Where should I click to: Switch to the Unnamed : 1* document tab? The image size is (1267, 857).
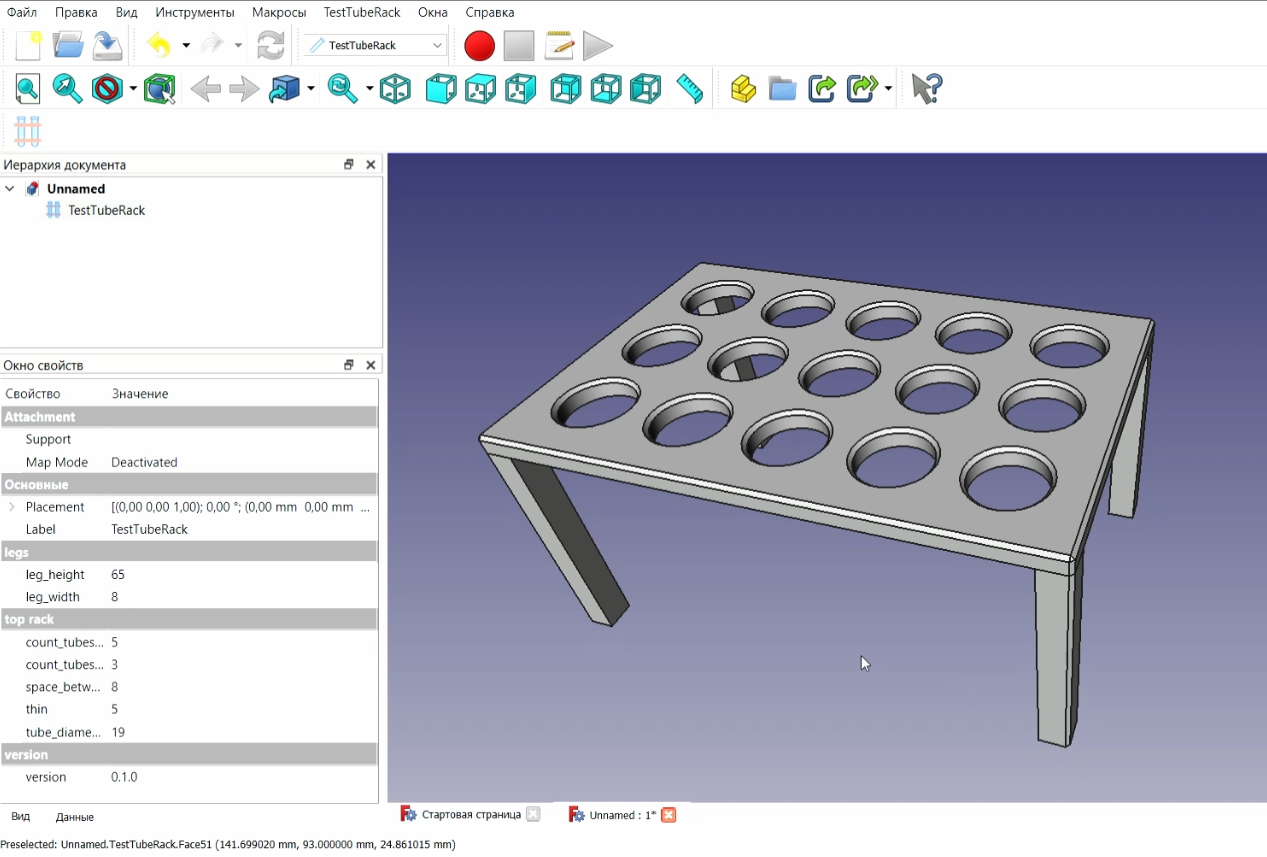[622, 815]
